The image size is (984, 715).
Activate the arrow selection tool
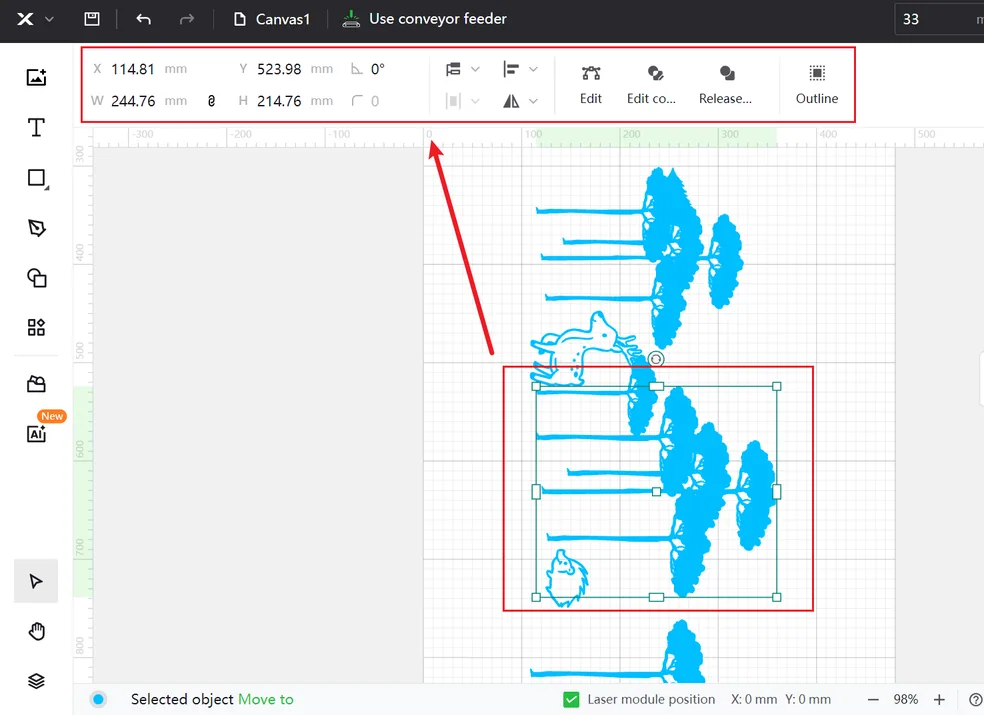(x=36, y=581)
